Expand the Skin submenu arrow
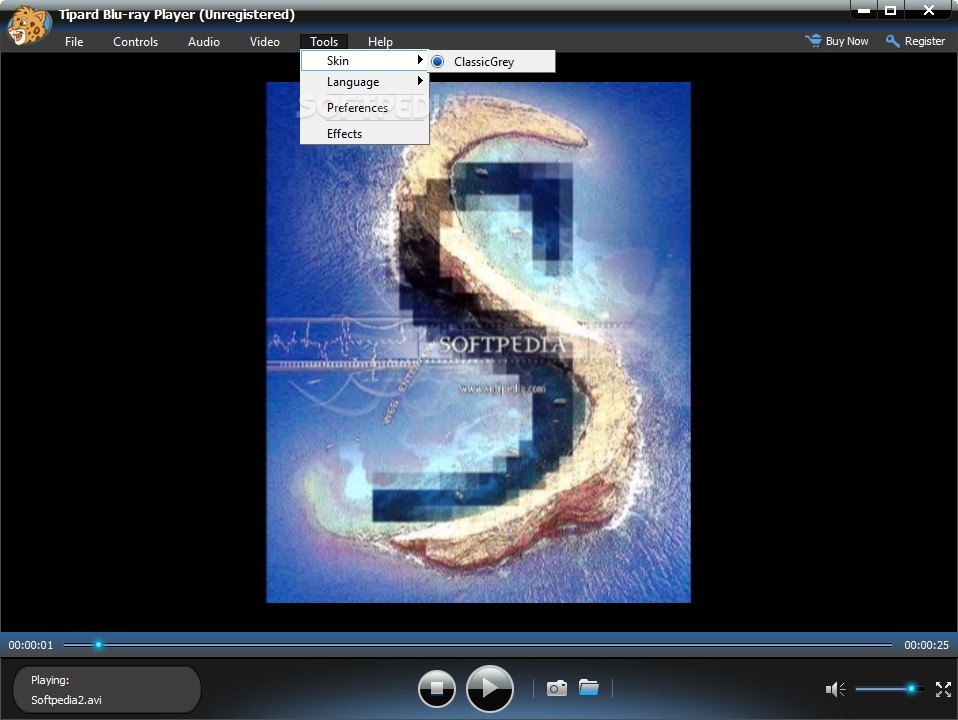 coord(420,60)
